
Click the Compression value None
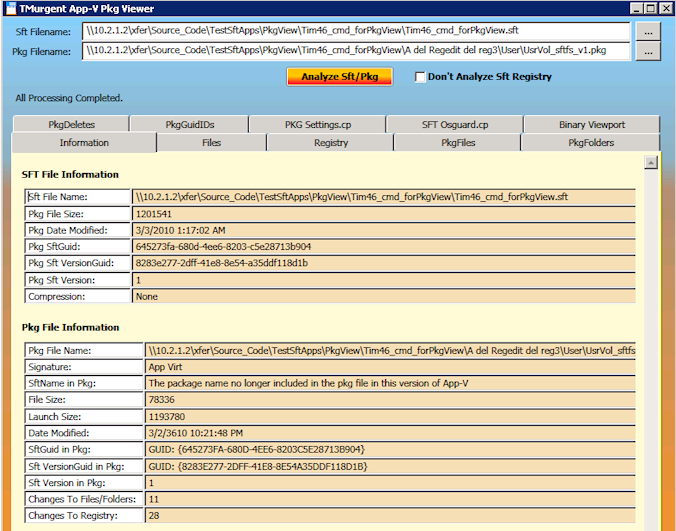pyautogui.click(x=384, y=297)
